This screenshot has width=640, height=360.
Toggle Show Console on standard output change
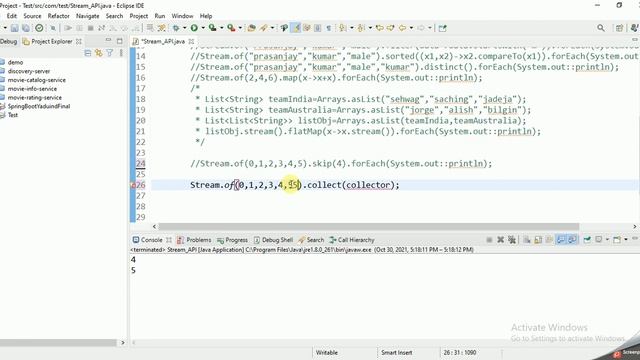click(x=561, y=240)
